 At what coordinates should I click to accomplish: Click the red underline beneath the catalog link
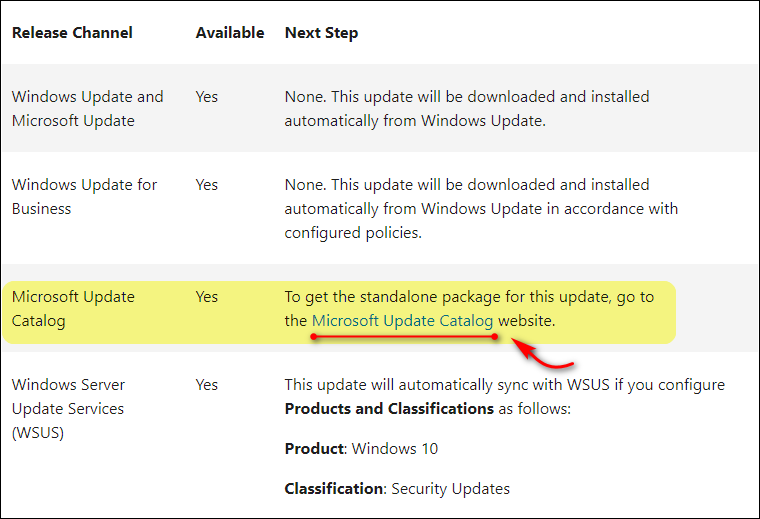(403, 337)
